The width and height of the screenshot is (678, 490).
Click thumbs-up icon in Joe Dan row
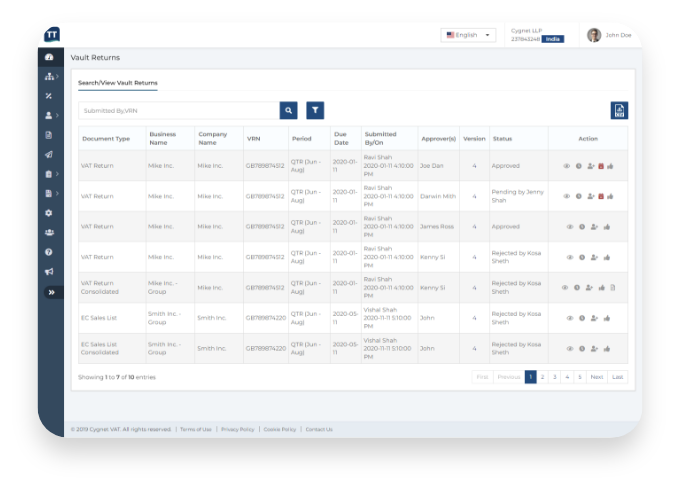pyautogui.click(x=610, y=166)
